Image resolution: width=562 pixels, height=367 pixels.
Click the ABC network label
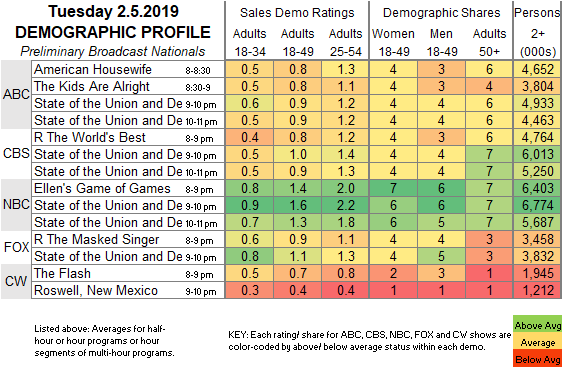16,95
